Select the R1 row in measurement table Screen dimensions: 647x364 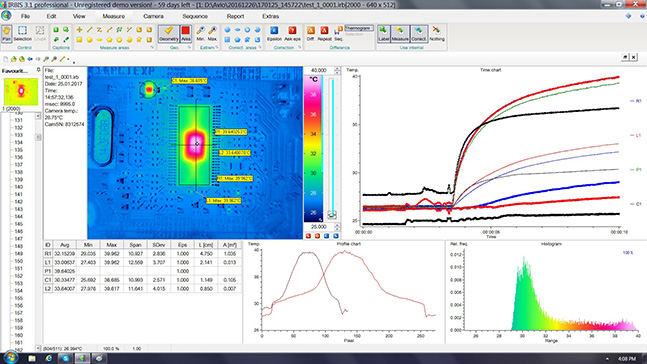coord(142,253)
